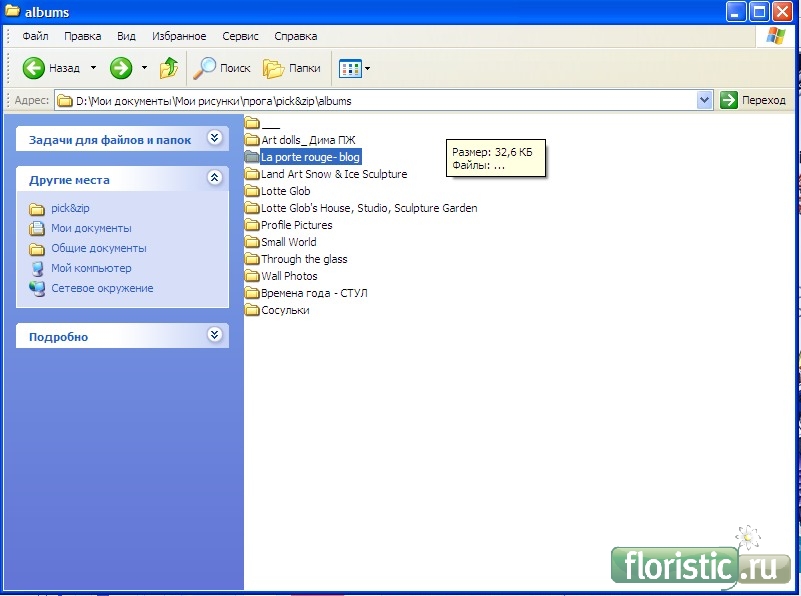Open the Мои документы link
Image resolution: width=801 pixels, height=596 pixels.
point(91,228)
